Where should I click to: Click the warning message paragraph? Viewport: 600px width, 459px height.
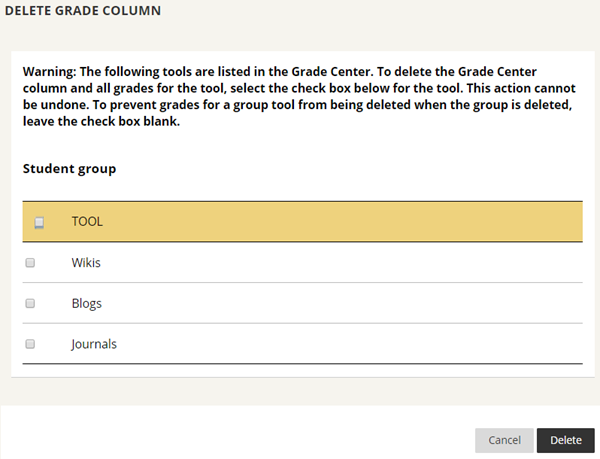(299, 96)
